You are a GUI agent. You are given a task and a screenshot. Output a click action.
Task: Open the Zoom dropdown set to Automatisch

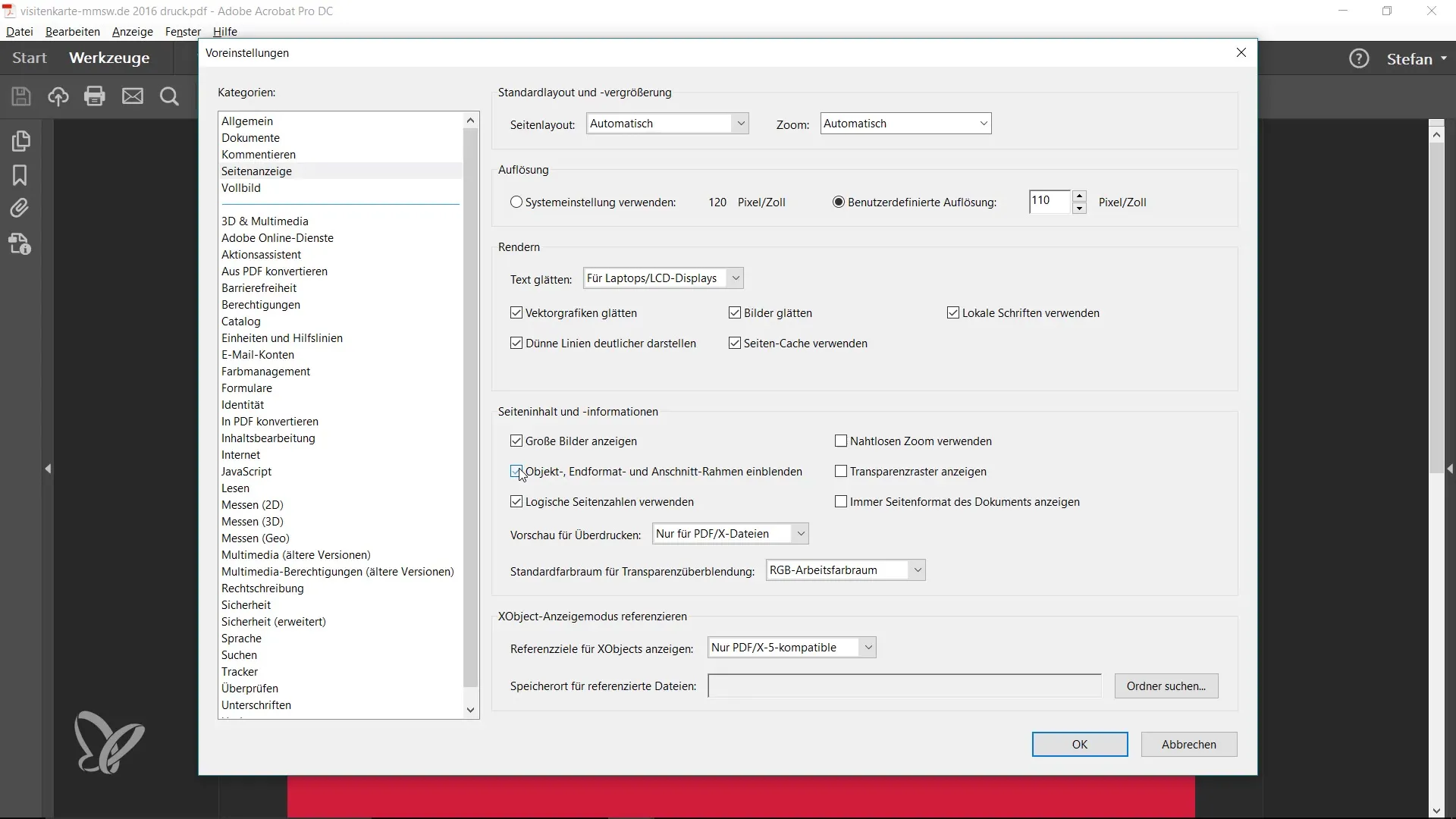905,124
